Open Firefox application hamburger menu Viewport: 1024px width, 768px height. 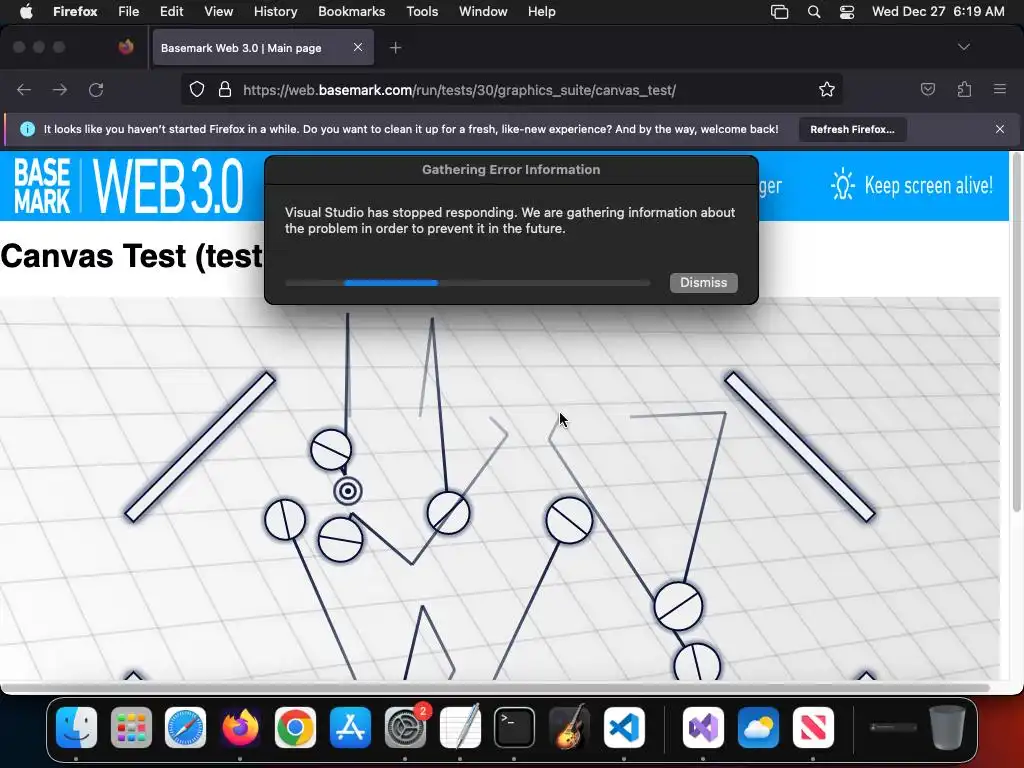[1000, 89]
